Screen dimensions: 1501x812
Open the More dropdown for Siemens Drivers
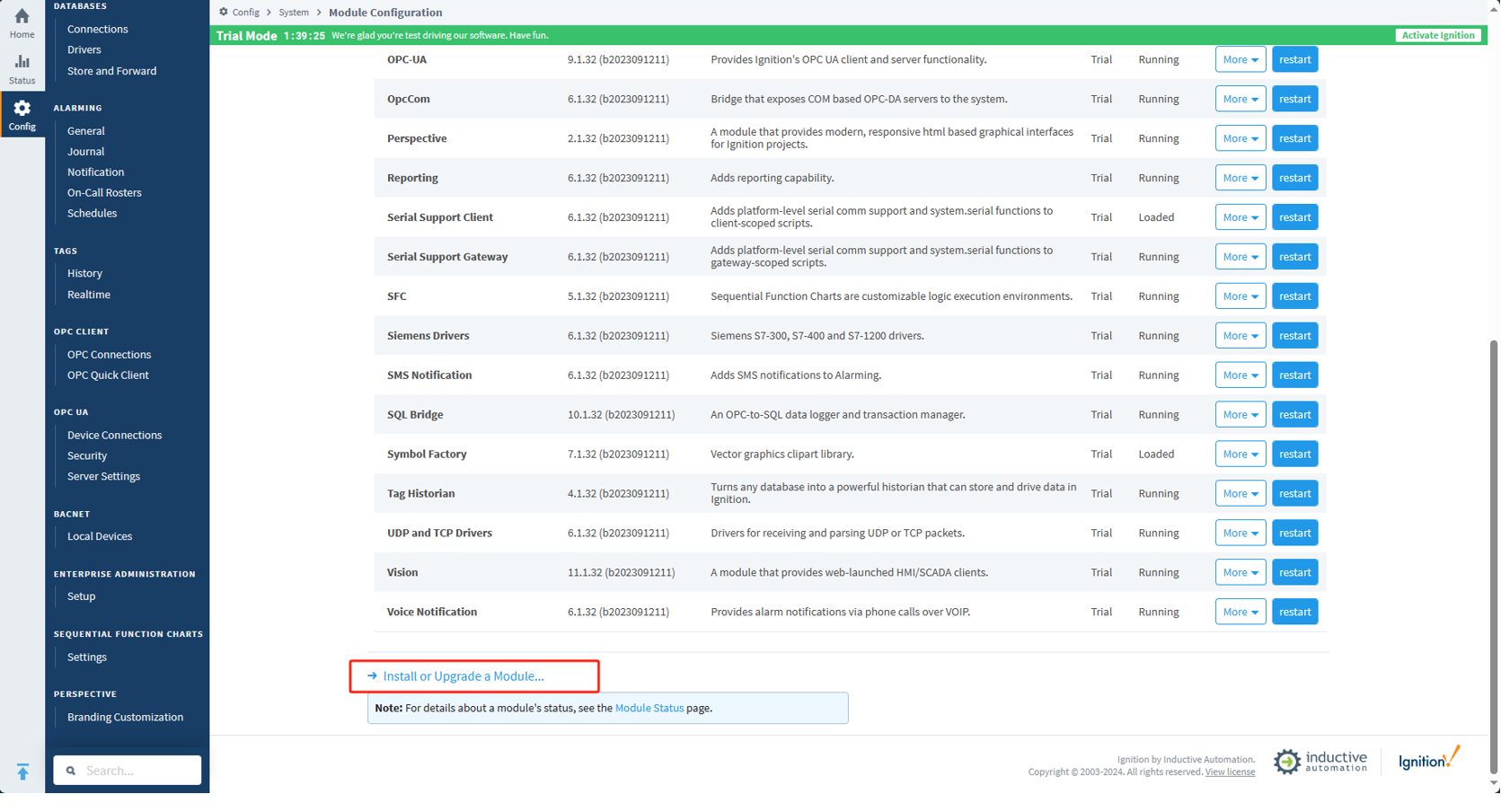tap(1240, 336)
